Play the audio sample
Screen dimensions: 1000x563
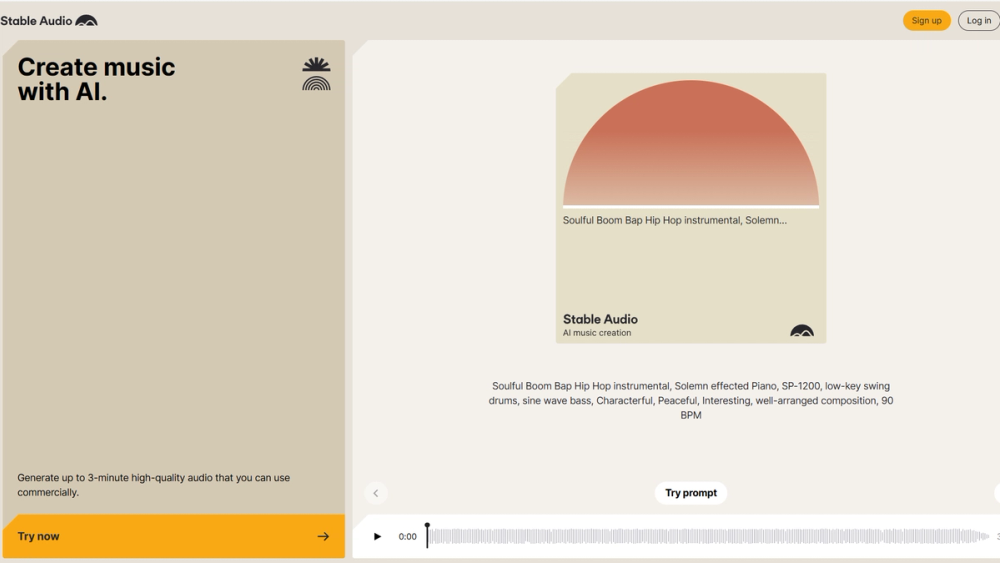377,536
